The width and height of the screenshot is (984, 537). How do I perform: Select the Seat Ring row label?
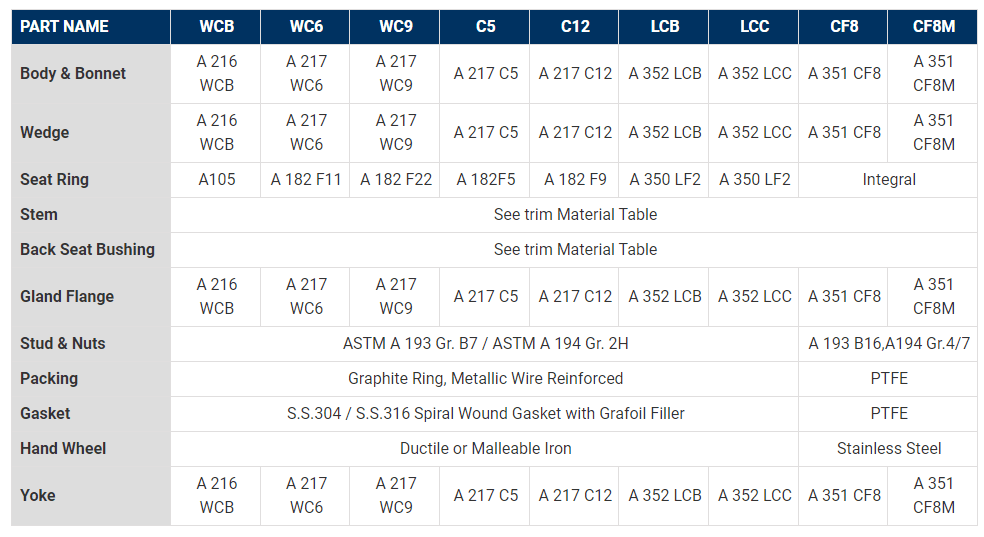point(55,180)
